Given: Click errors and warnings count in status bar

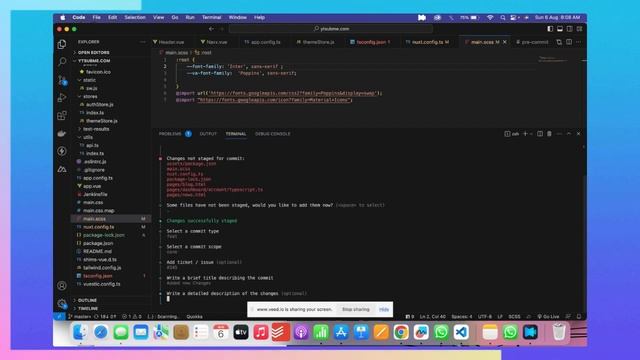Looking at the screenshot, I should [x=132, y=316].
